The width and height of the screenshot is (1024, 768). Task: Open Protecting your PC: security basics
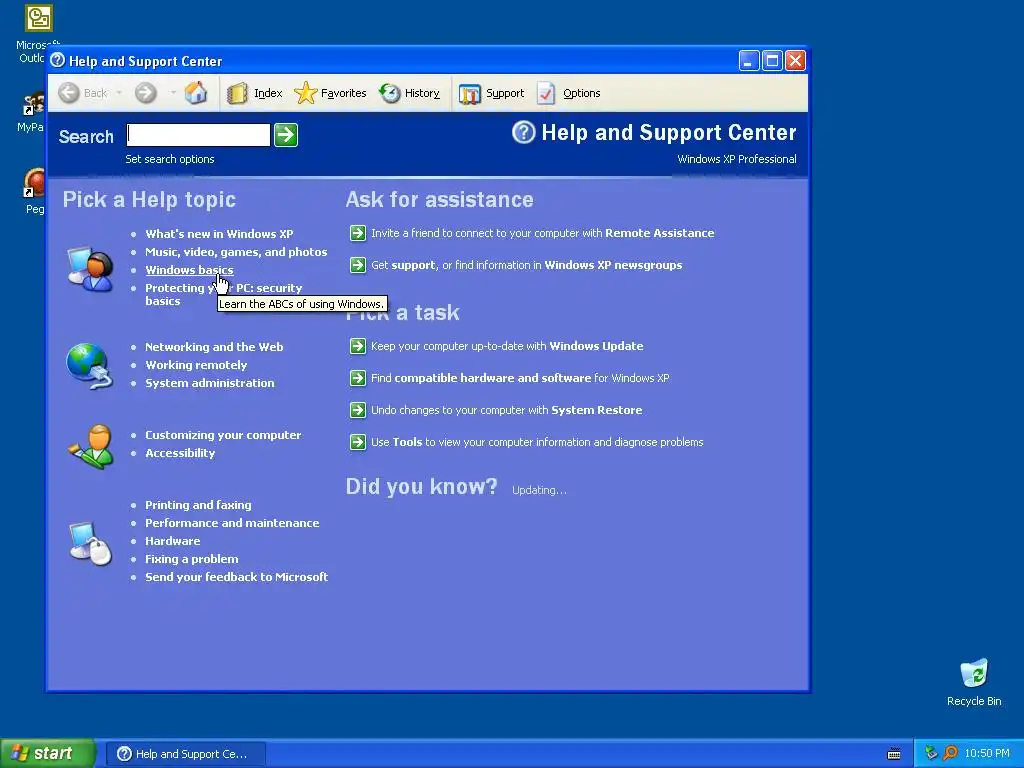tap(223, 295)
